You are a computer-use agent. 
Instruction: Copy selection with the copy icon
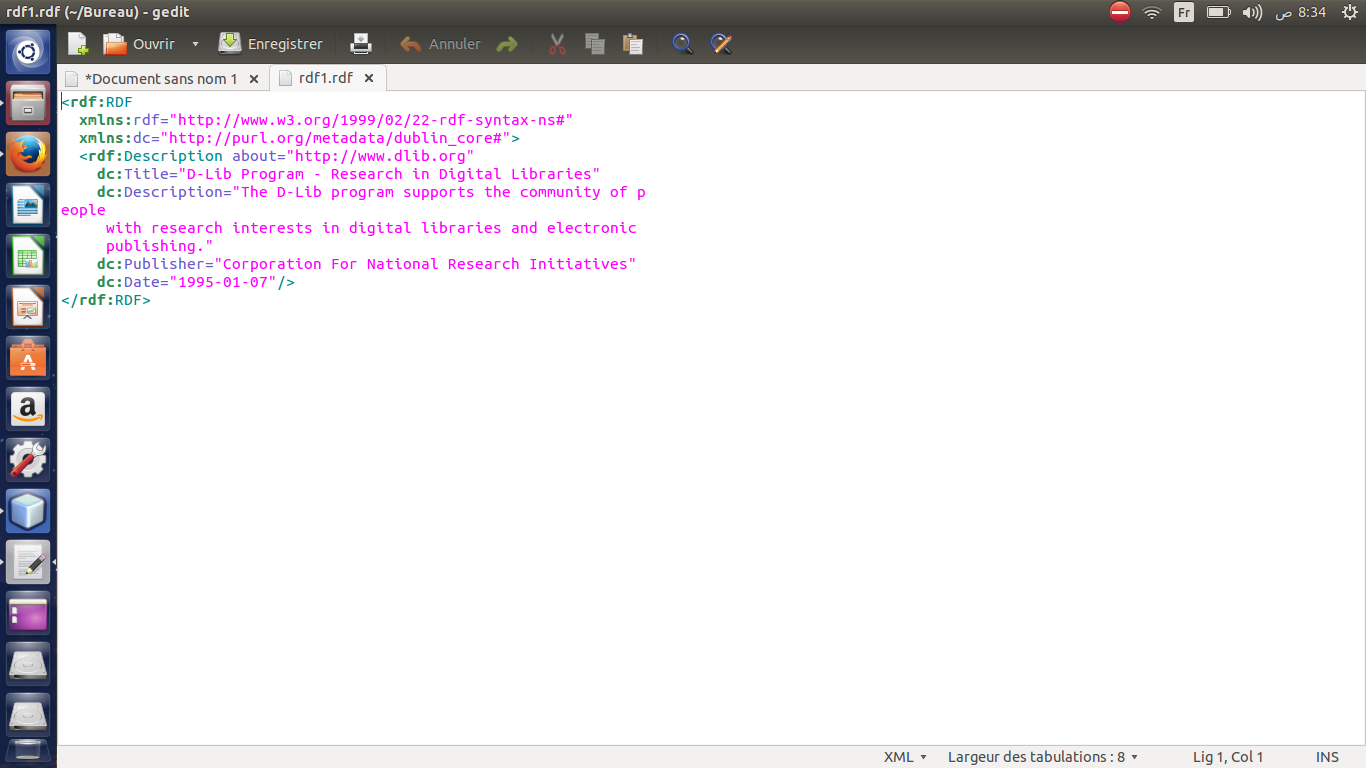point(595,44)
